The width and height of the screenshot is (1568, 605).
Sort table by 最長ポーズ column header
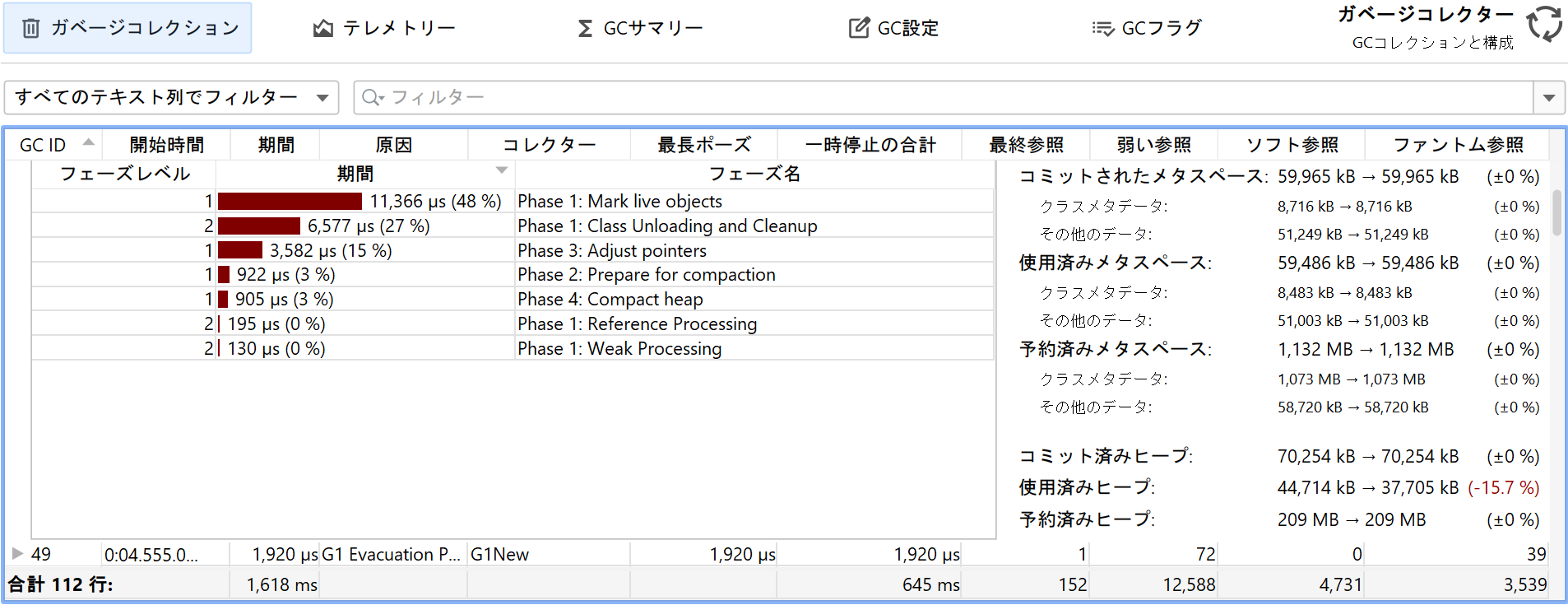(703, 145)
